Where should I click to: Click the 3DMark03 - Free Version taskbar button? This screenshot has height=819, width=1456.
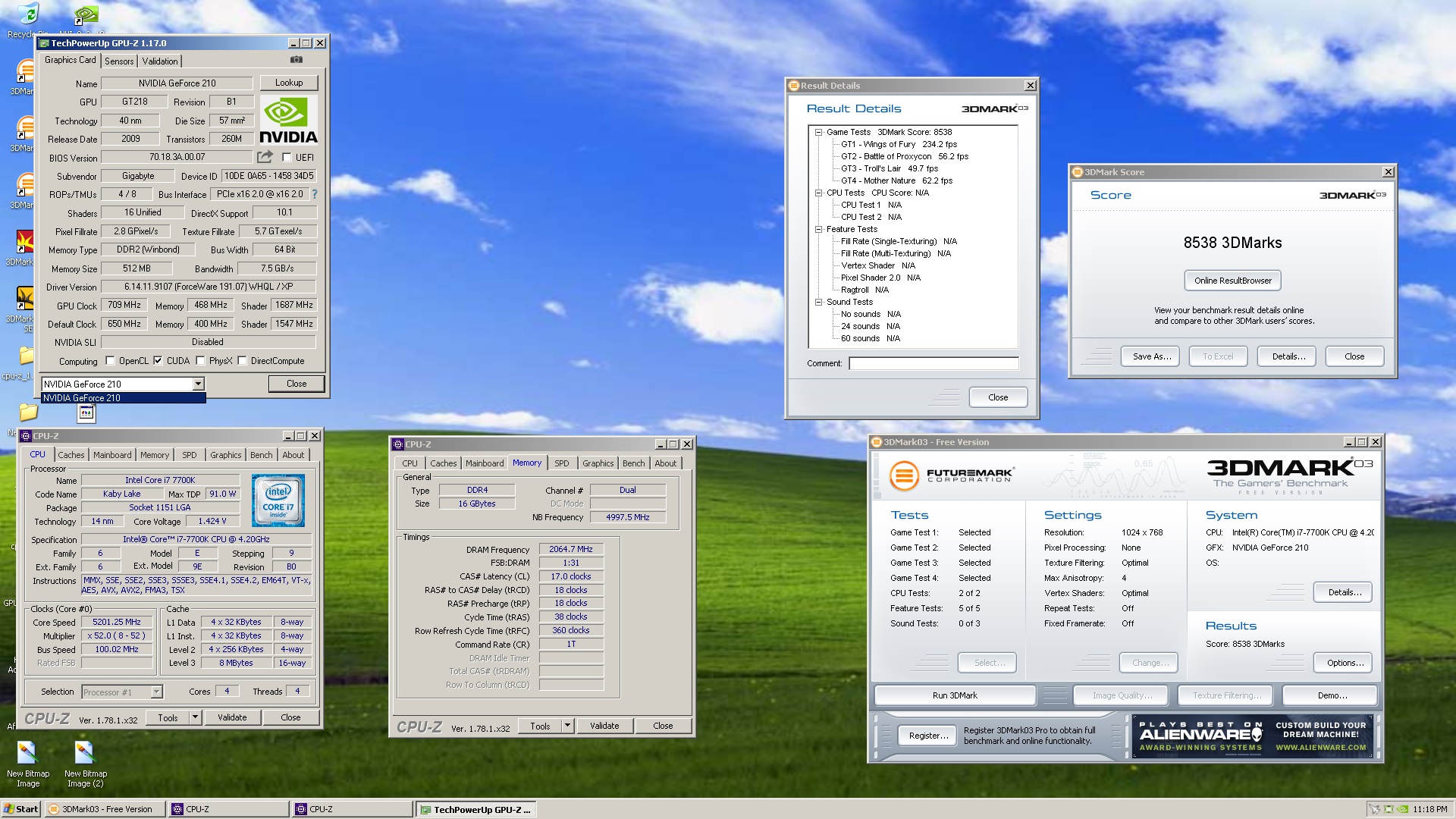(105, 809)
